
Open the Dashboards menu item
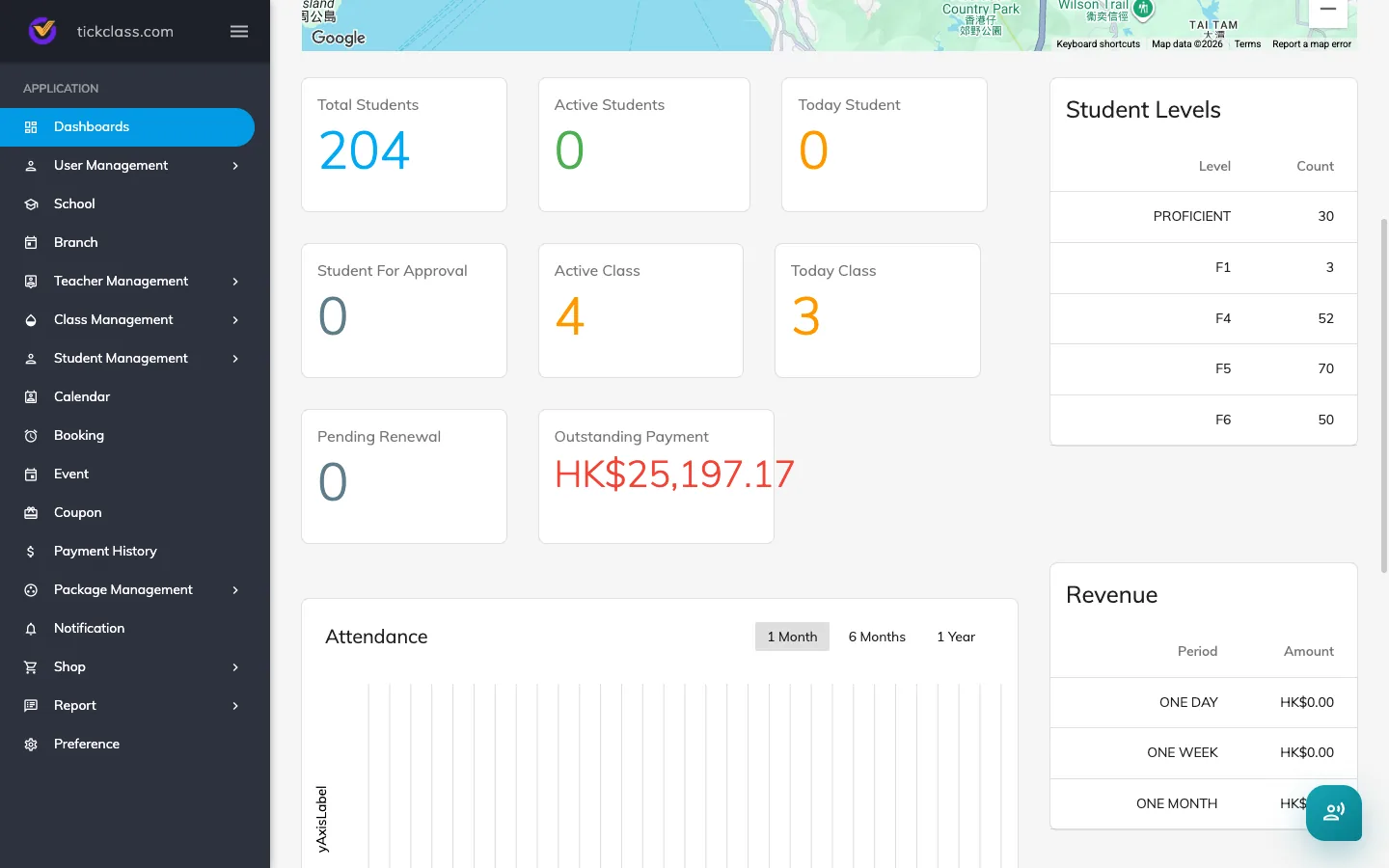(127, 127)
